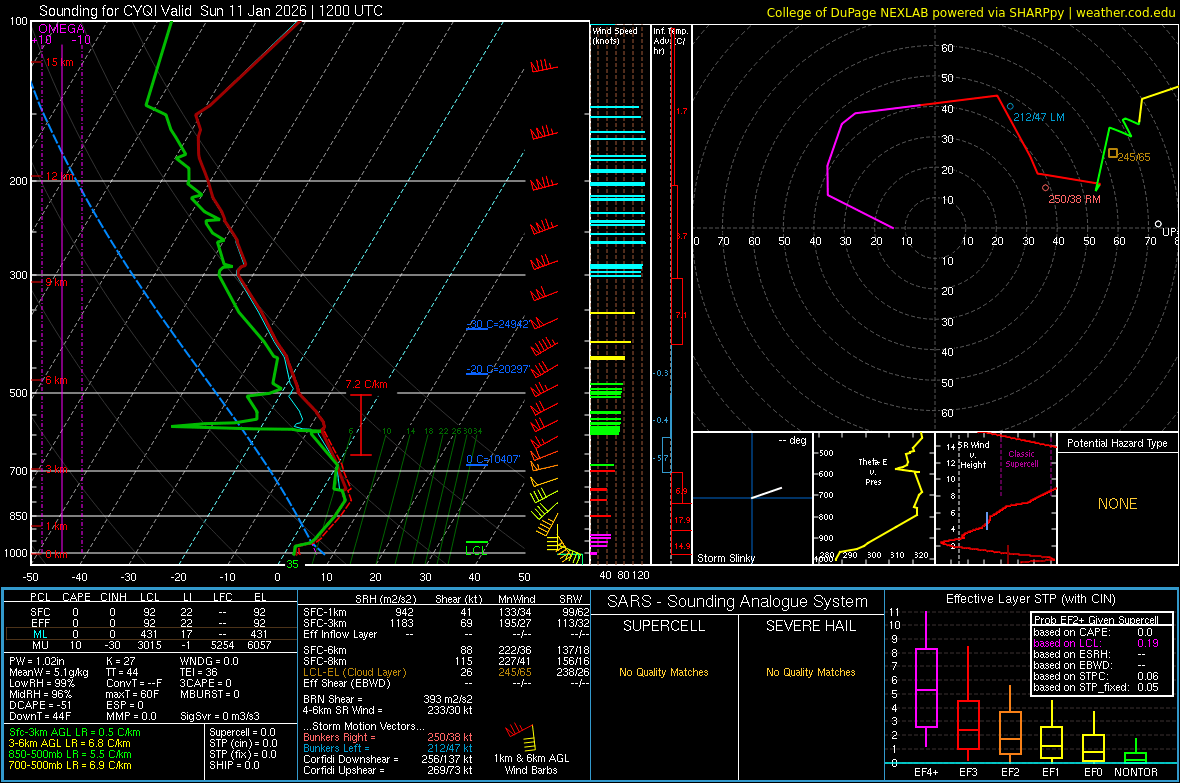Click the 'Corfidi Upshear =' row
Image resolution: width=1180 pixels, height=783 pixels.
tap(388, 769)
